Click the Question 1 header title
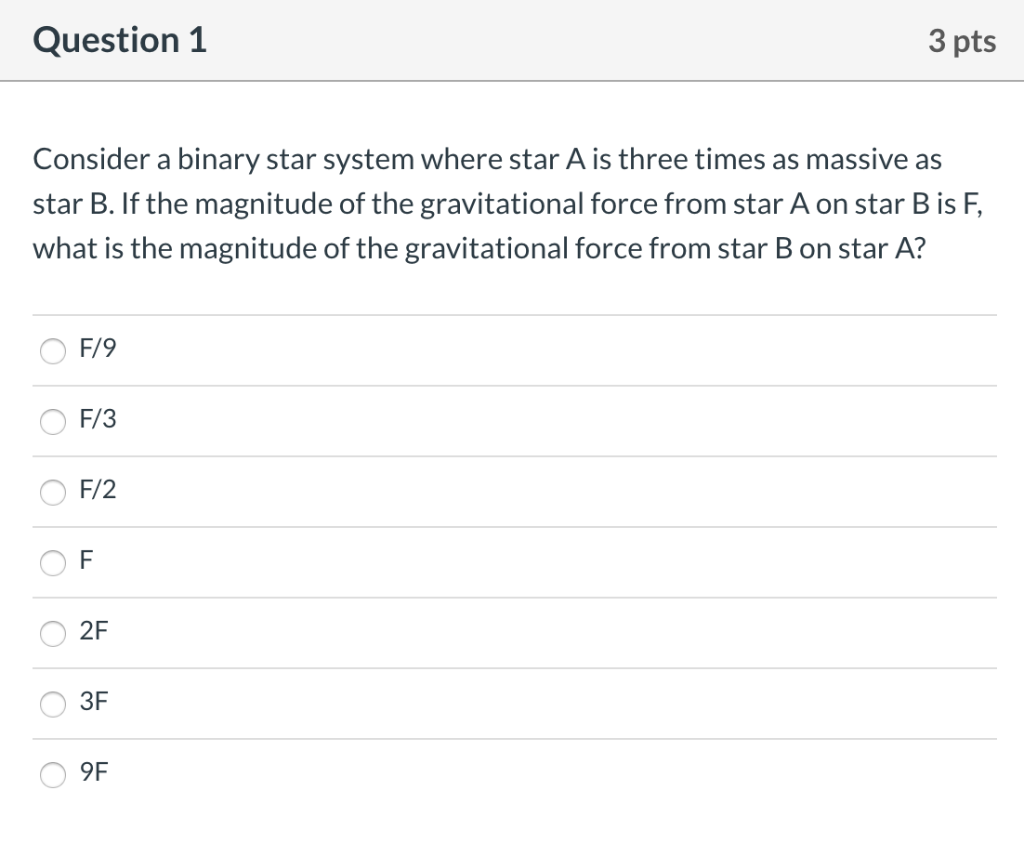The image size is (1024, 843). pyautogui.click(x=119, y=40)
